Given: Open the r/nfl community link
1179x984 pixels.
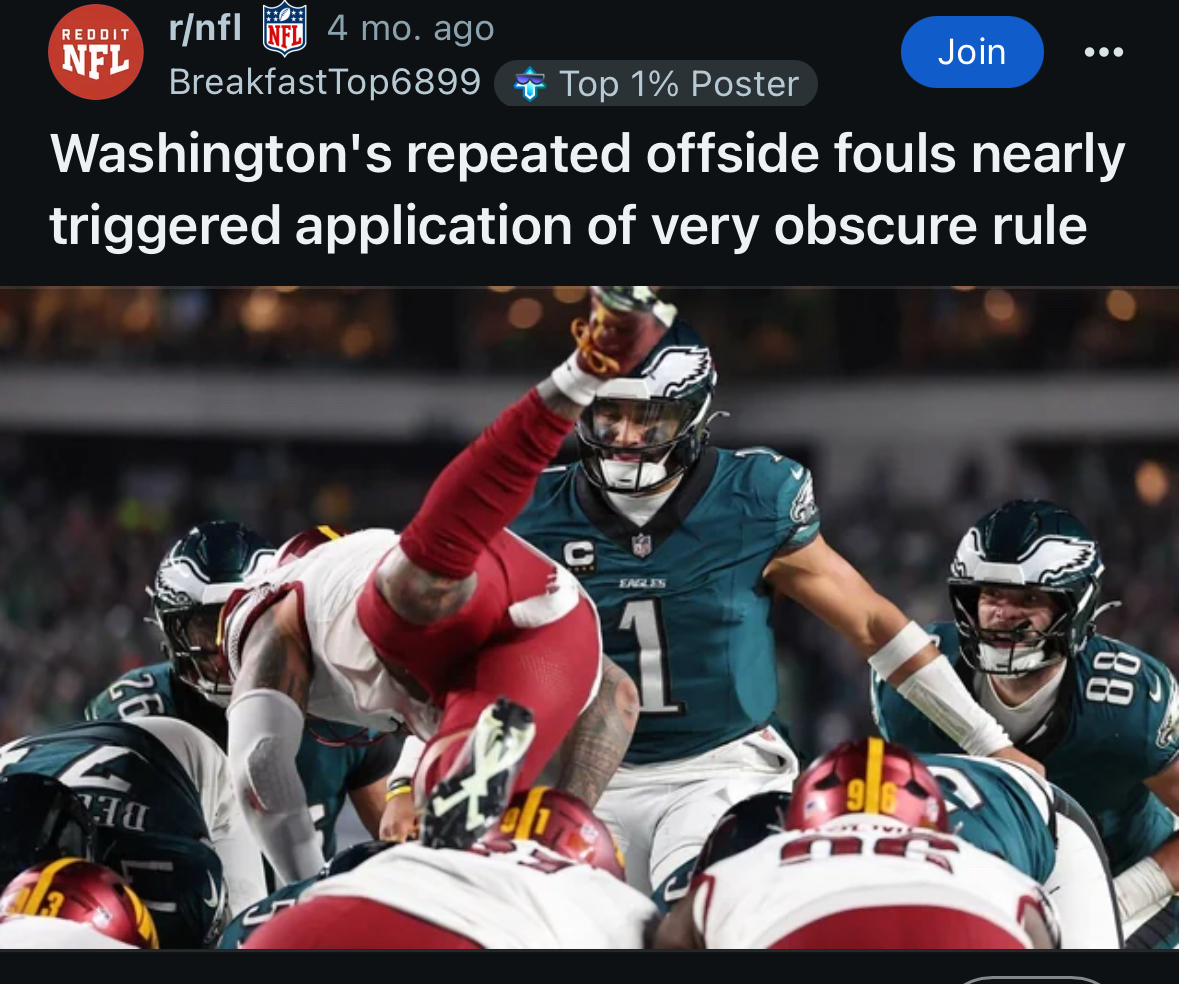Looking at the screenshot, I should click(x=205, y=29).
